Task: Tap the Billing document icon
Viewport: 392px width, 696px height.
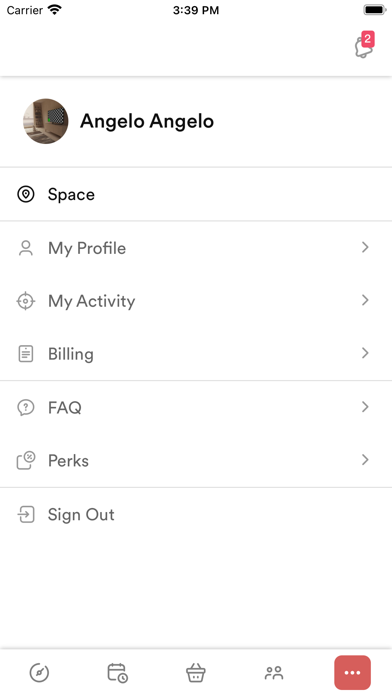Action: click(26, 354)
